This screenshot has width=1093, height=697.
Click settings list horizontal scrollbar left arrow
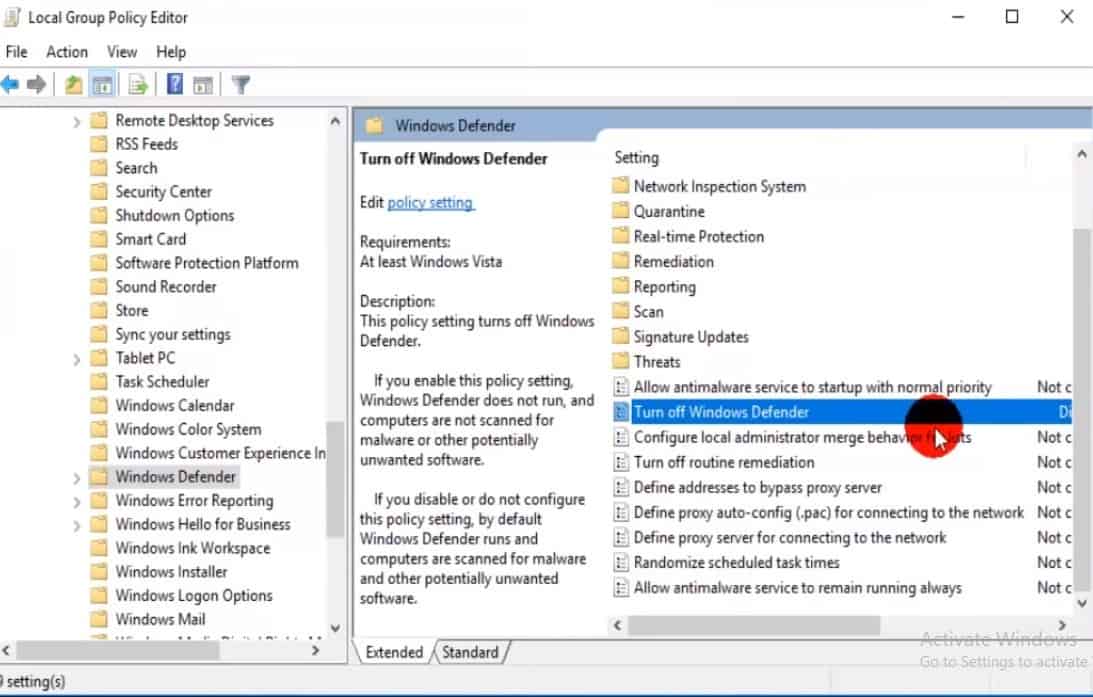click(617, 625)
